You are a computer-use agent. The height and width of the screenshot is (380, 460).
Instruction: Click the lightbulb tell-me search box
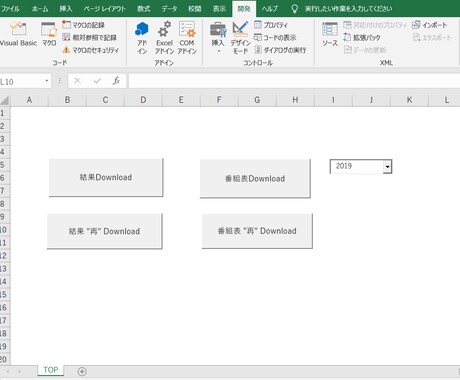tap(343, 9)
